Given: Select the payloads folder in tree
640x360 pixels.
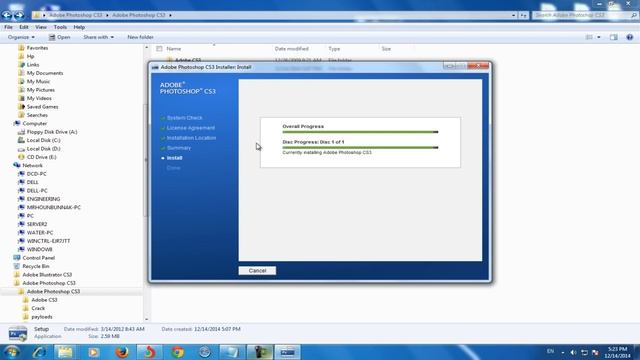Looking at the screenshot, I should (42, 317).
